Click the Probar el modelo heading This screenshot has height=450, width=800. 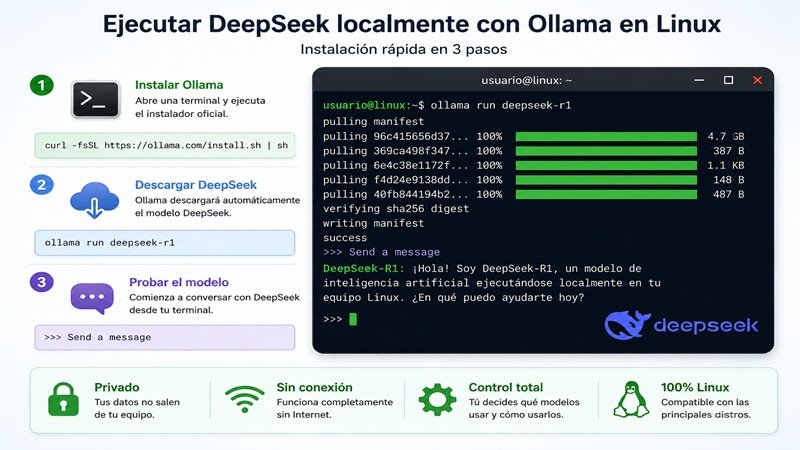pos(179,282)
